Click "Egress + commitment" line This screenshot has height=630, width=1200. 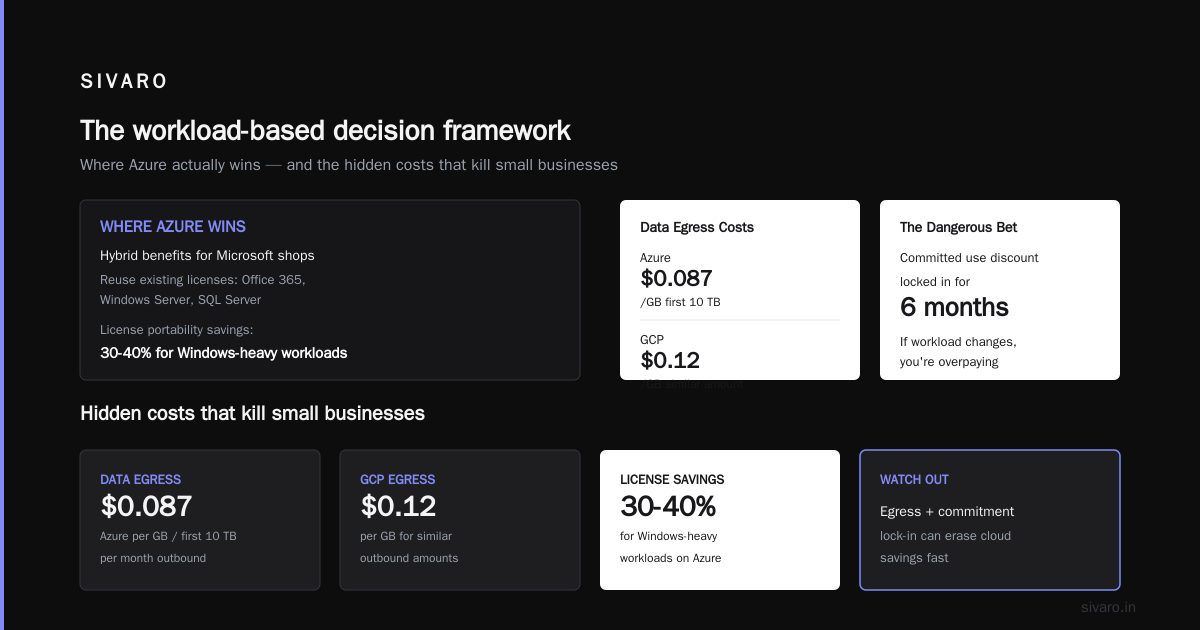pyautogui.click(x=947, y=512)
